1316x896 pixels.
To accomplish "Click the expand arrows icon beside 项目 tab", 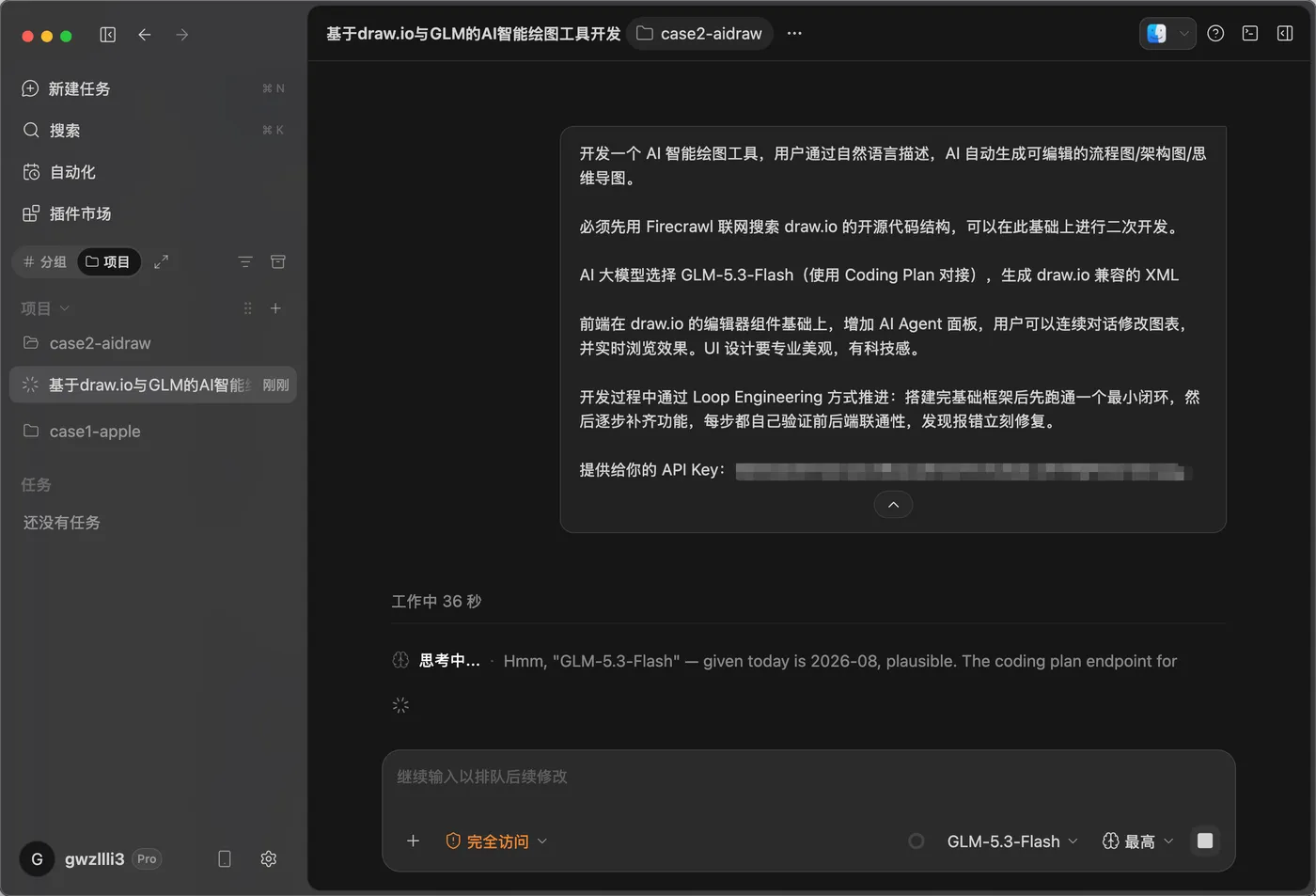I will point(162,261).
